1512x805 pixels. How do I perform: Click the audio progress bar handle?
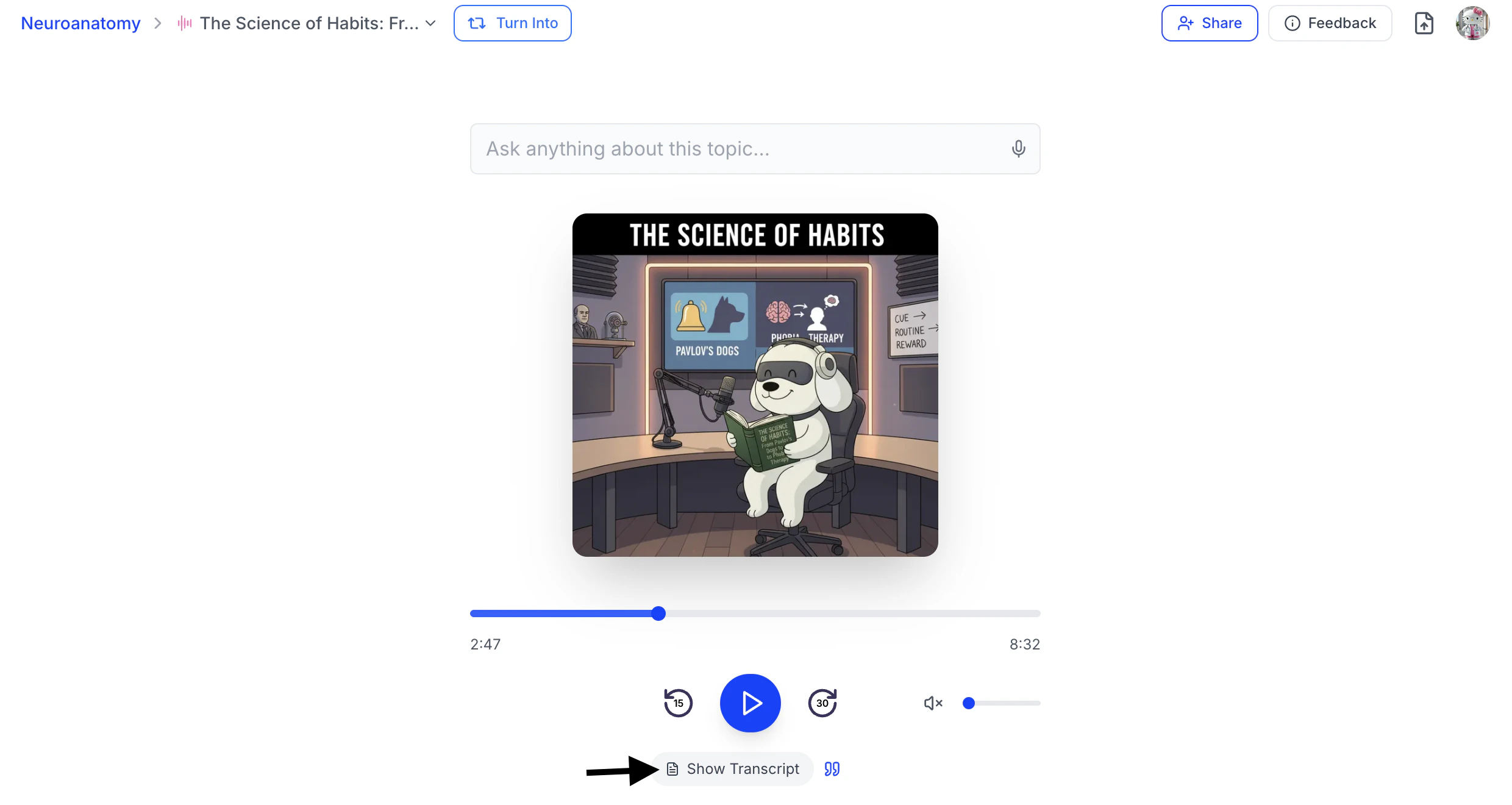658,614
